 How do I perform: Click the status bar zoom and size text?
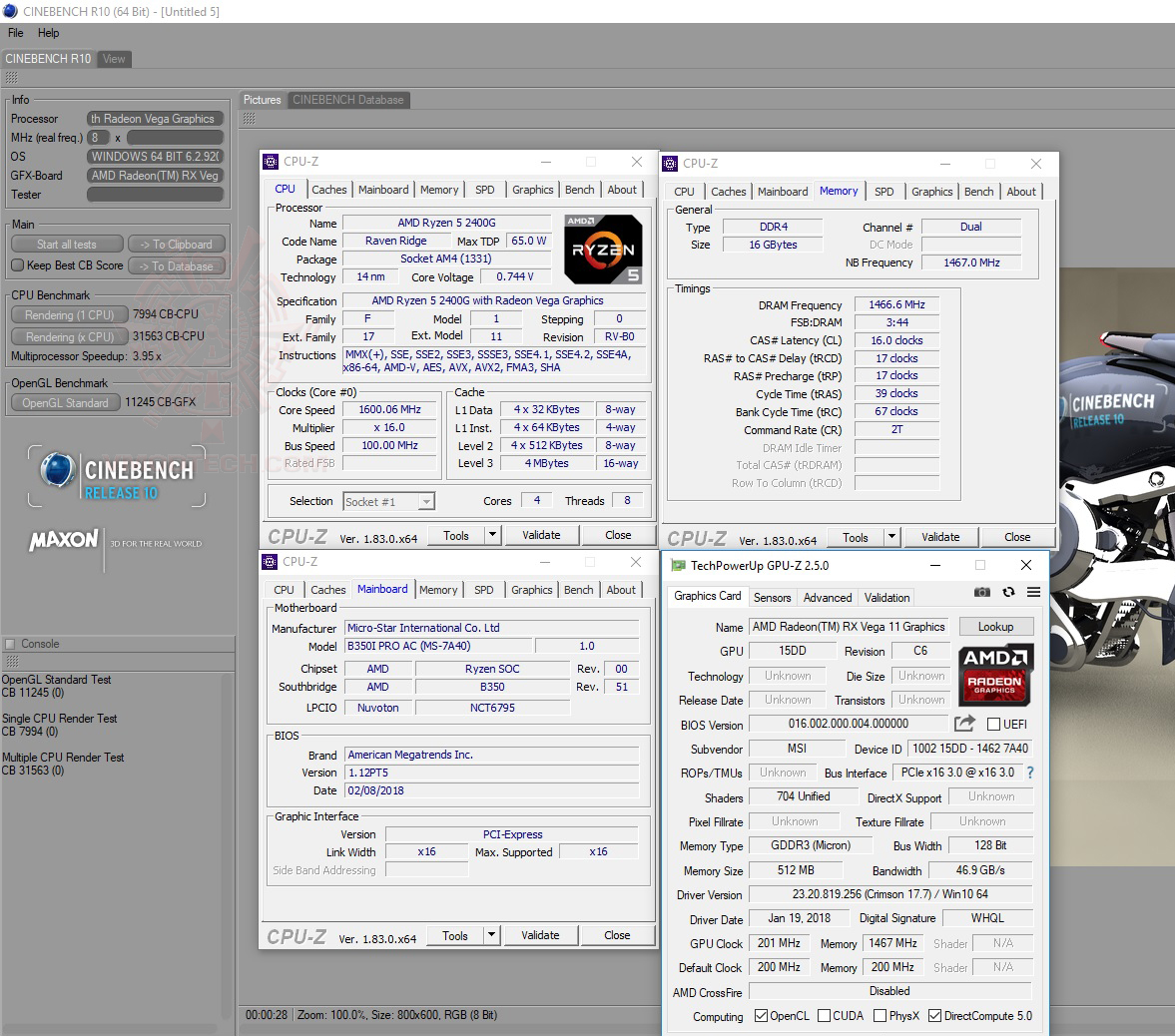(x=397, y=1015)
